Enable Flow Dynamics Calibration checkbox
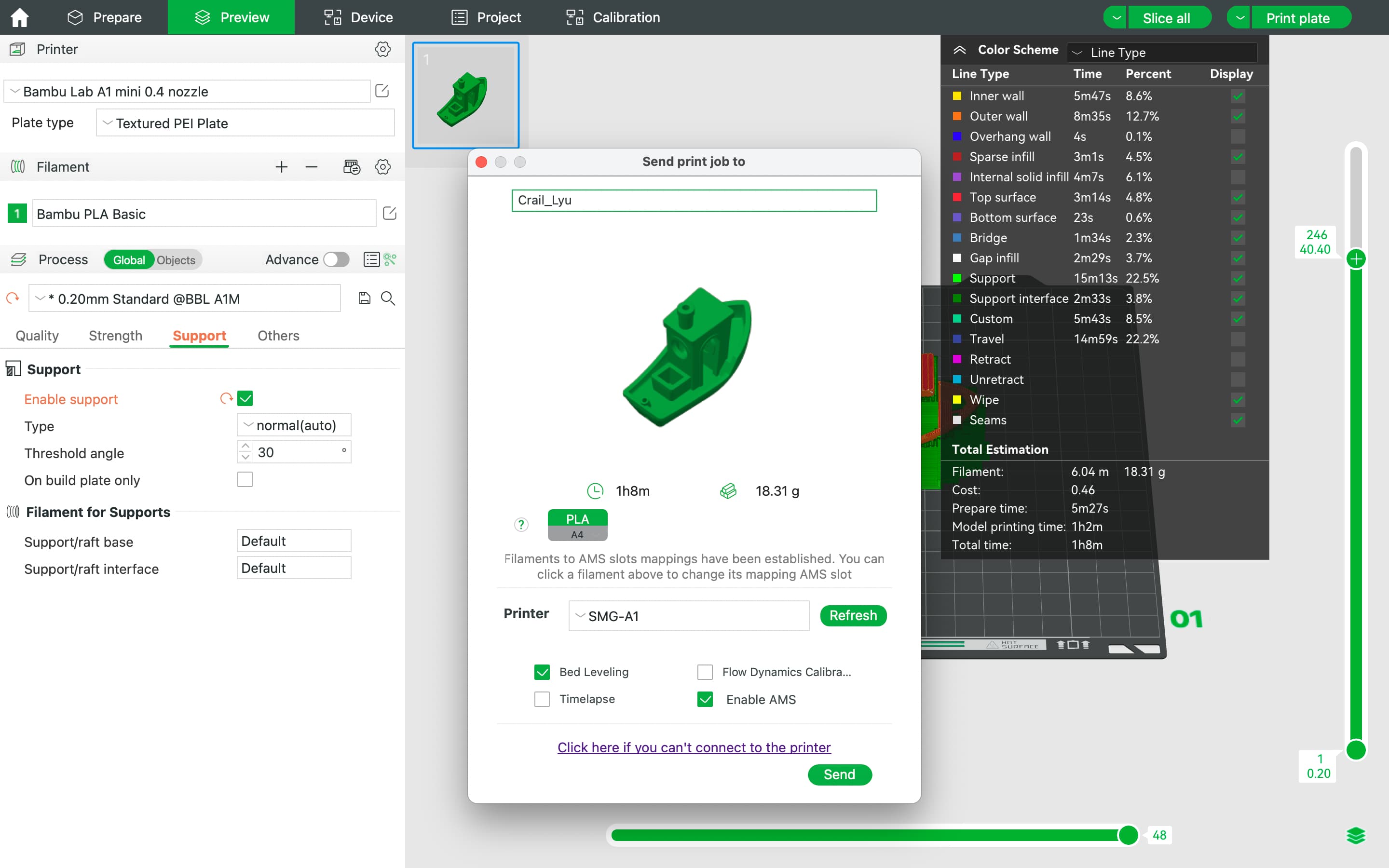 tap(705, 672)
